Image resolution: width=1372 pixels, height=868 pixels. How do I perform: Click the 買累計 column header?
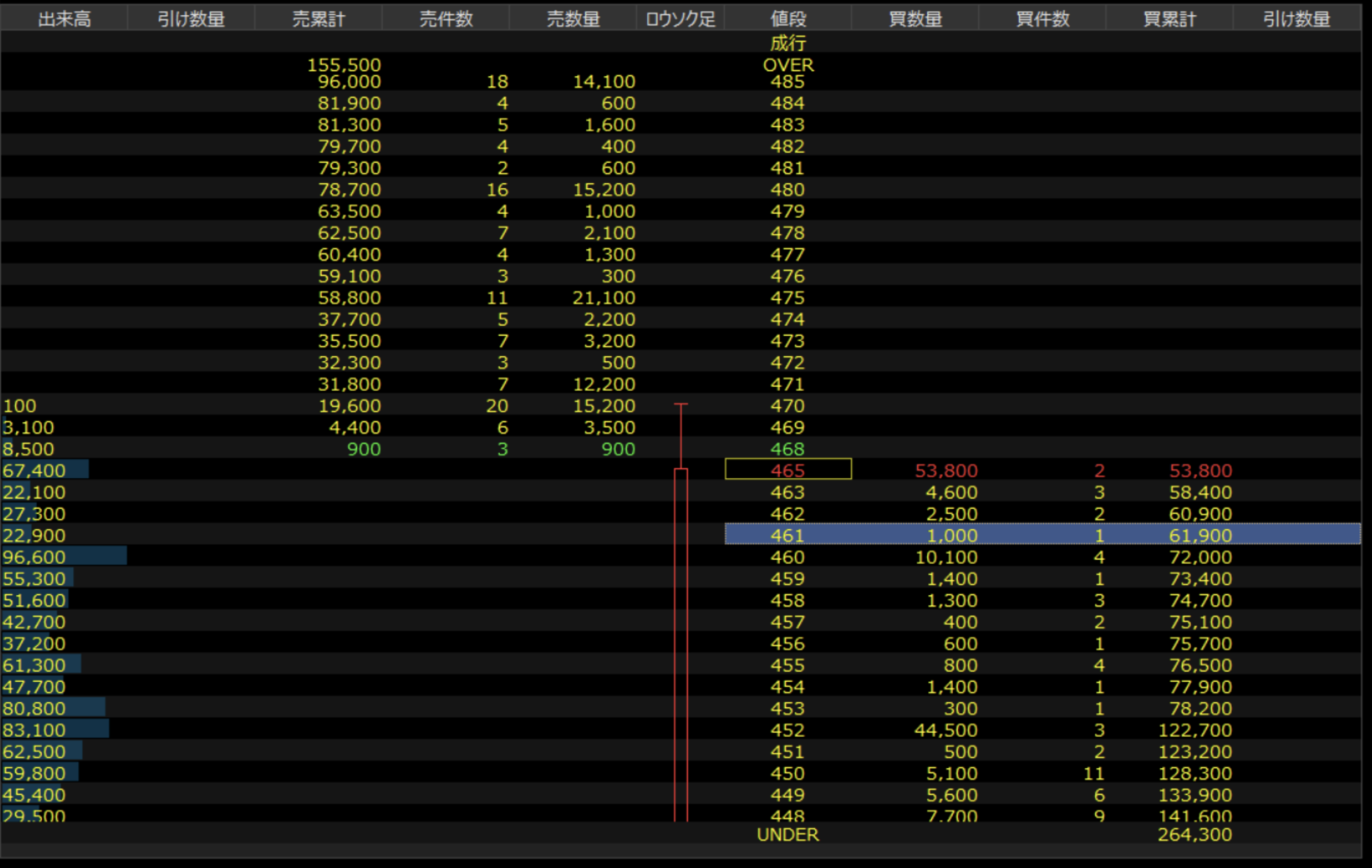[x=1169, y=19]
